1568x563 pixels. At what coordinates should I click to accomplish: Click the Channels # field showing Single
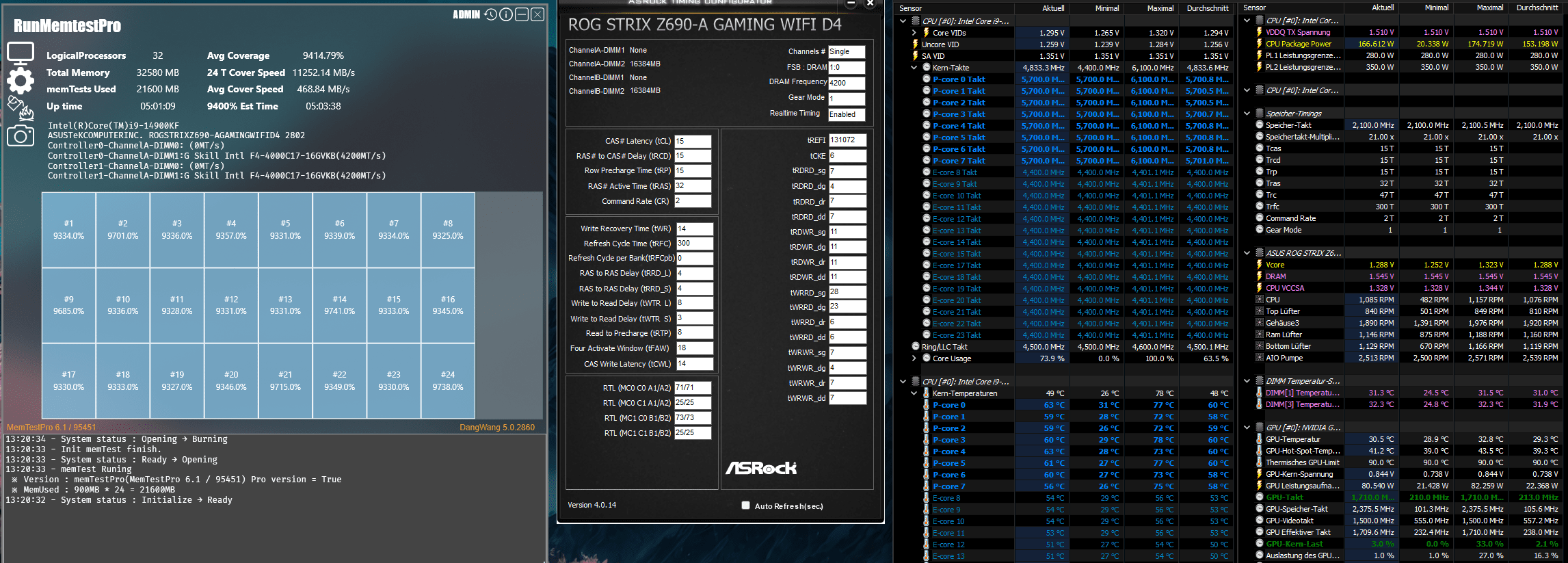pos(847,51)
